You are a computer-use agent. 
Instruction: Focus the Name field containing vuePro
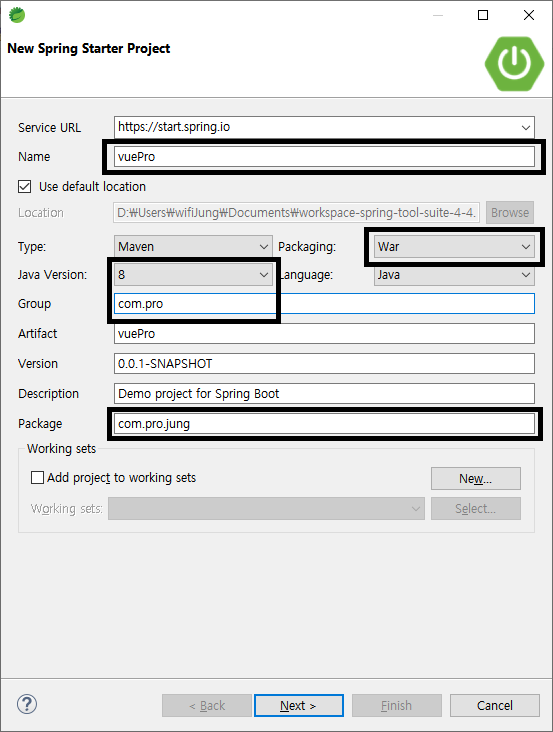point(324,157)
